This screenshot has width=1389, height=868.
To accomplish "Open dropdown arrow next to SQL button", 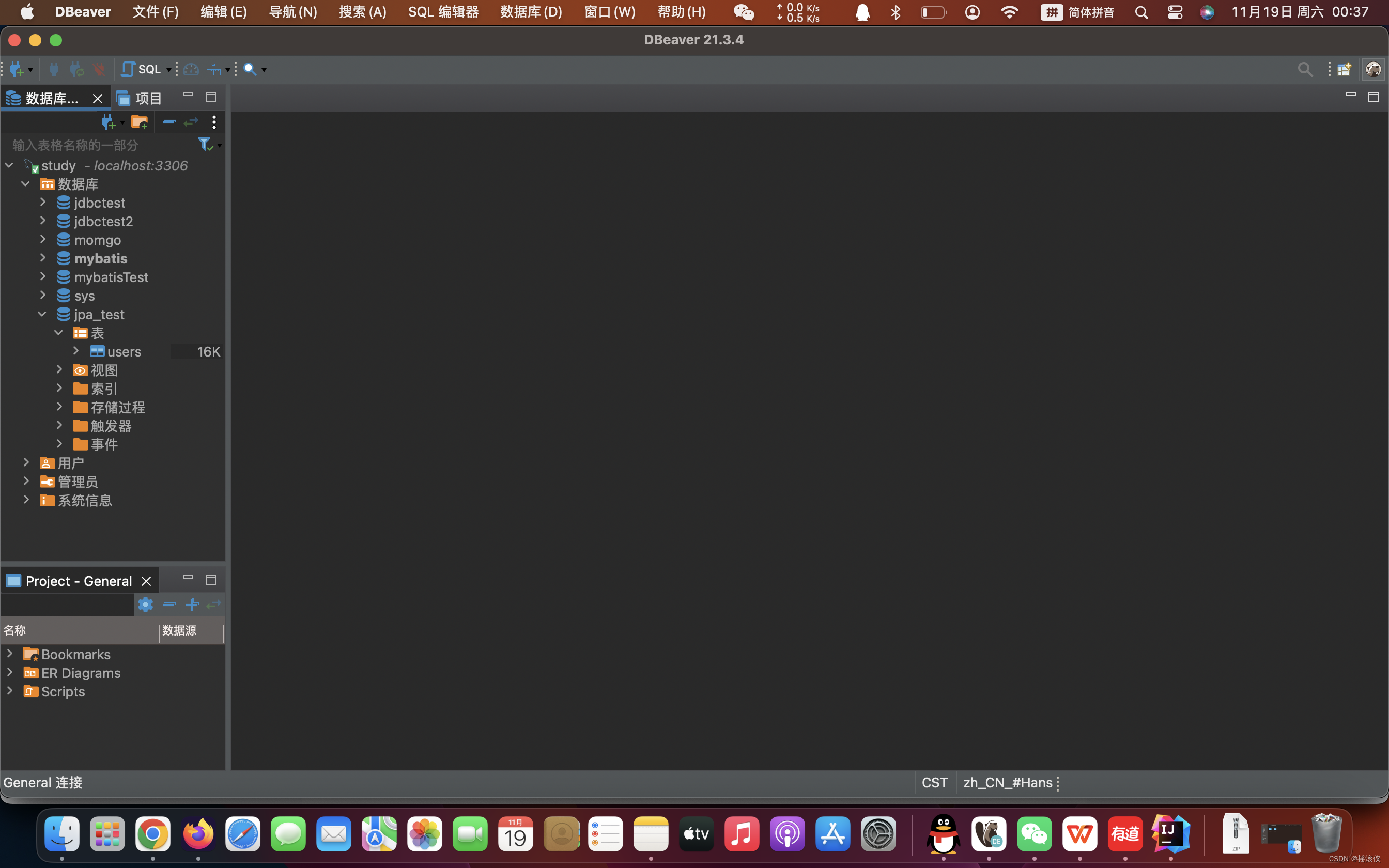I will pos(169,70).
